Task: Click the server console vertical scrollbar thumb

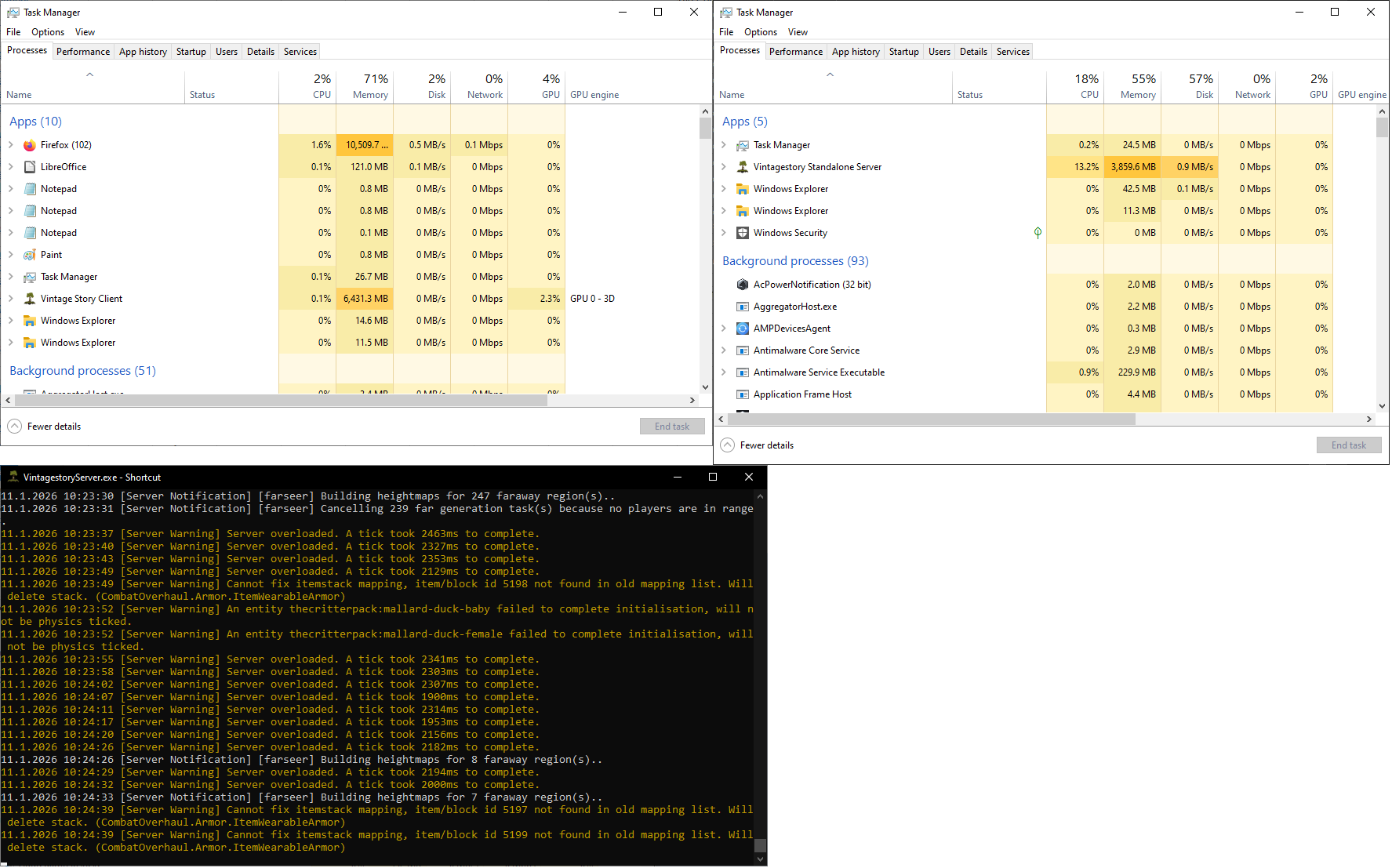Action: pyautogui.click(x=759, y=845)
